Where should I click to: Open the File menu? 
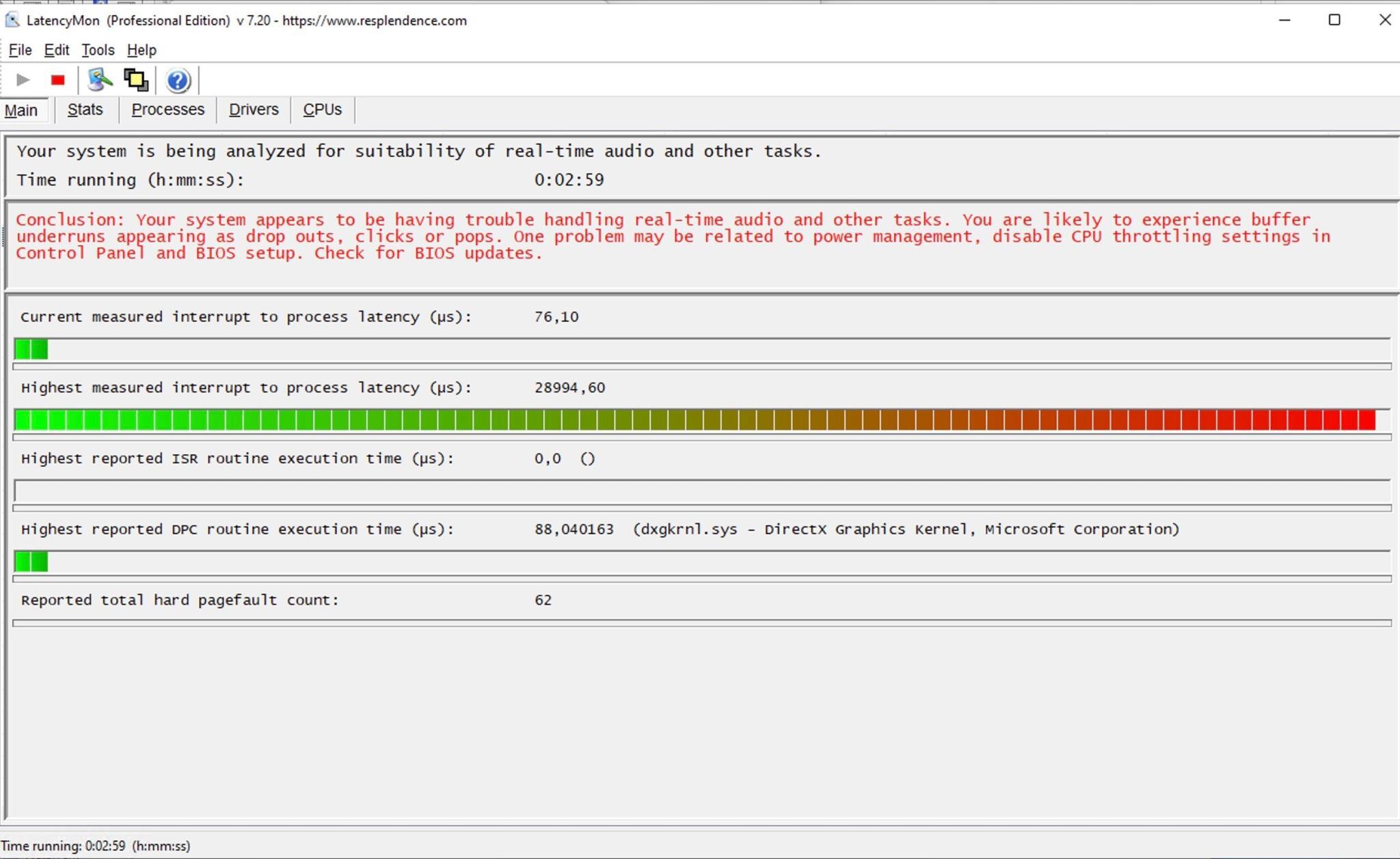pos(20,50)
